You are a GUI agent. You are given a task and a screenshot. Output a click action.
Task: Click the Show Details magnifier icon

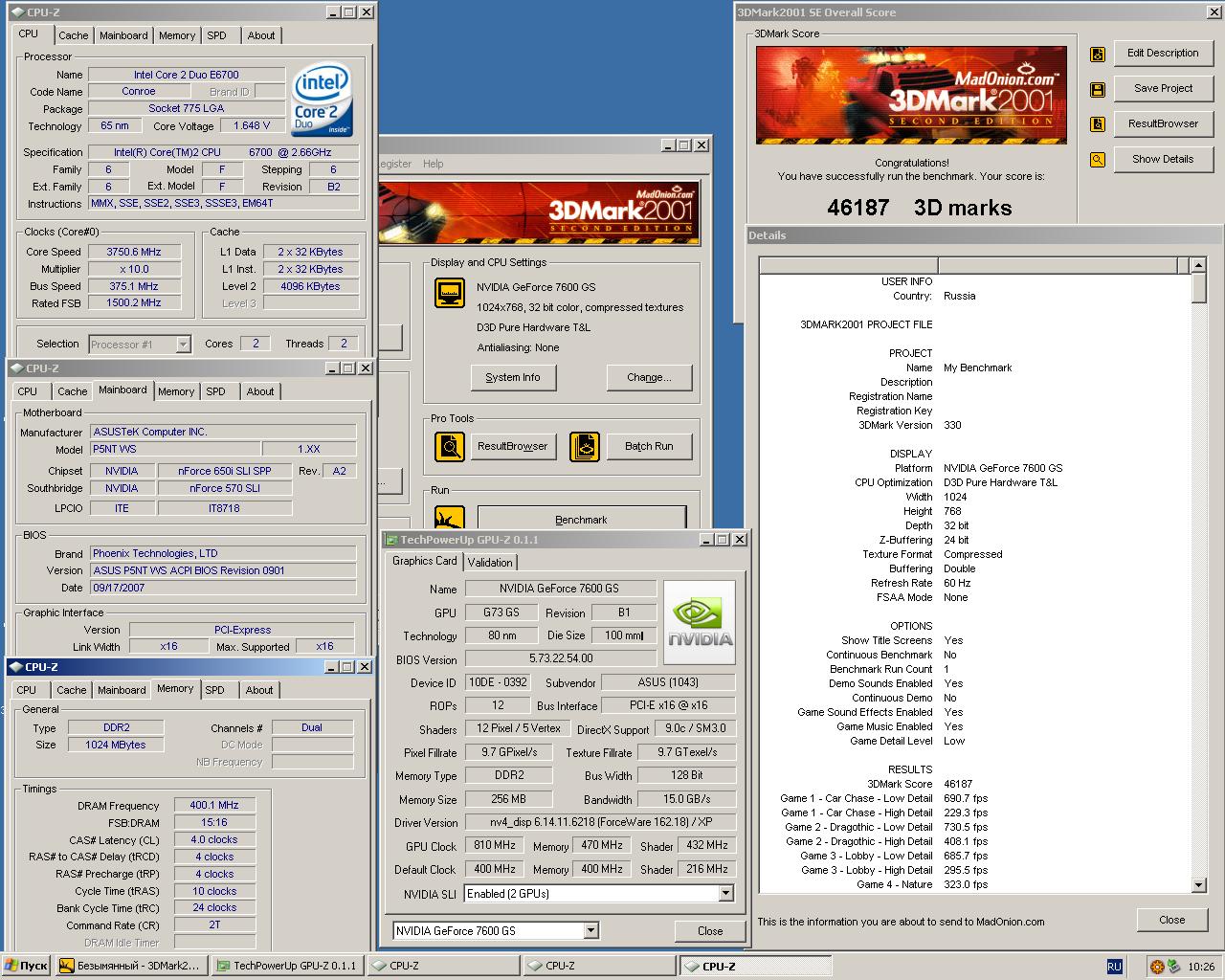click(1098, 160)
